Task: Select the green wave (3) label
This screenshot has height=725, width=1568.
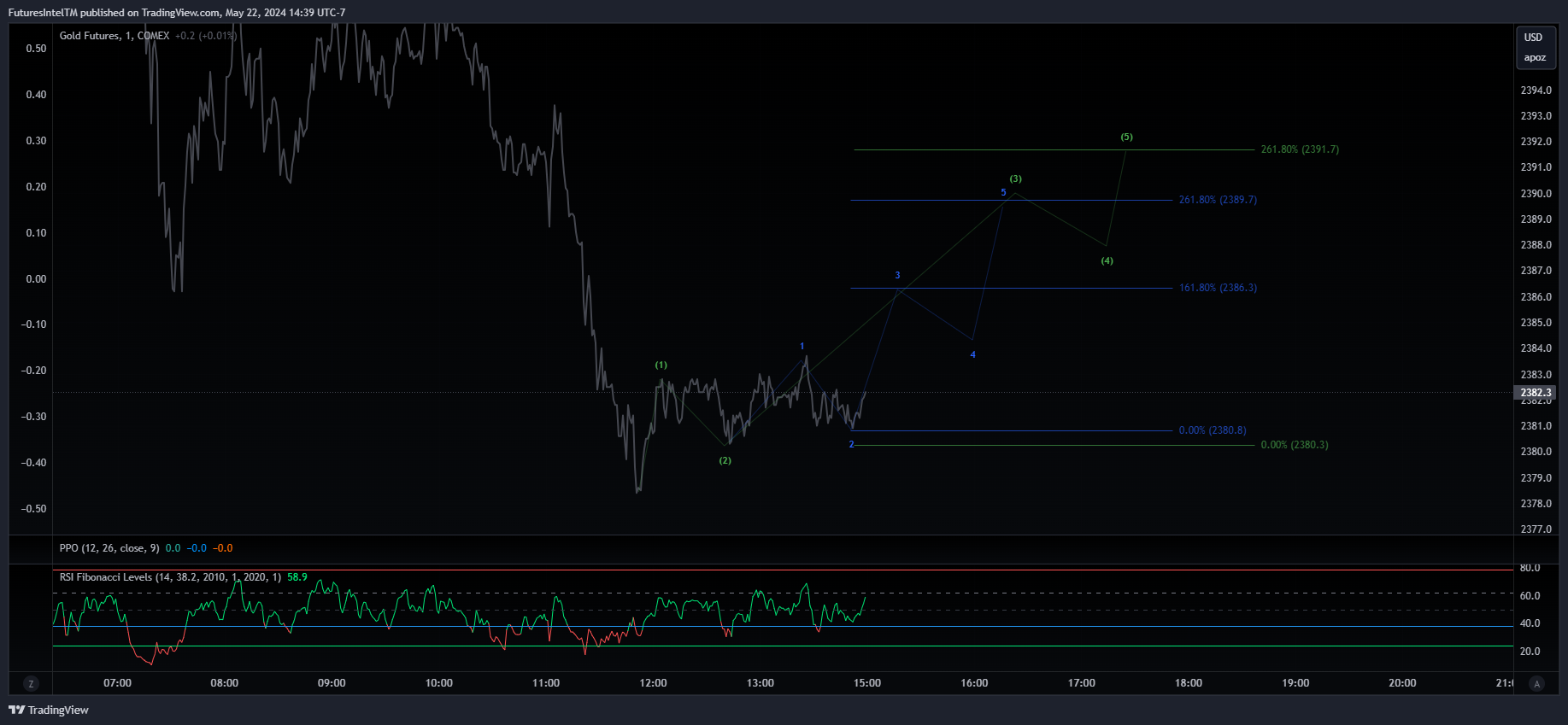Action: [x=1015, y=179]
